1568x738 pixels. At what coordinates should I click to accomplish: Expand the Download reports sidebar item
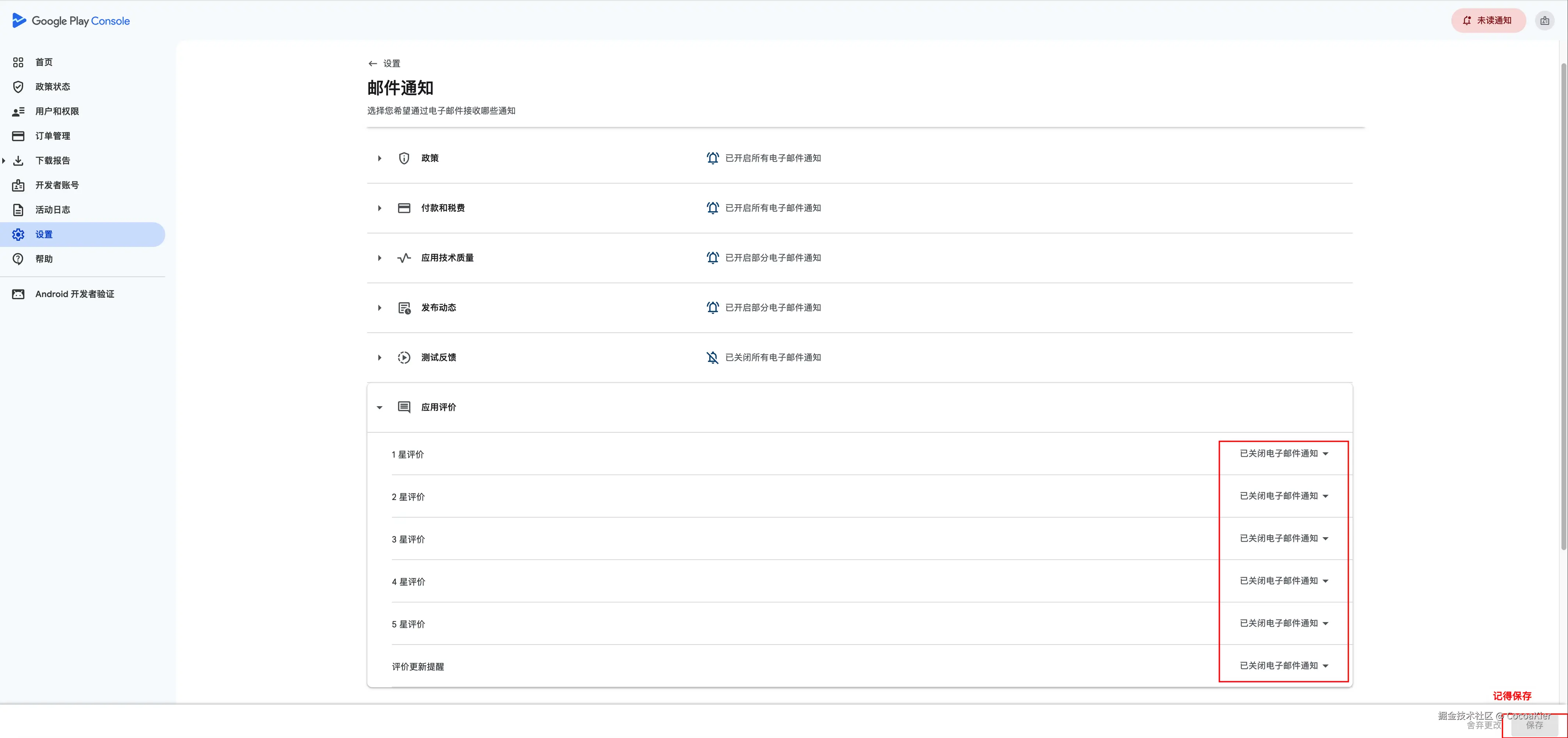(x=4, y=161)
